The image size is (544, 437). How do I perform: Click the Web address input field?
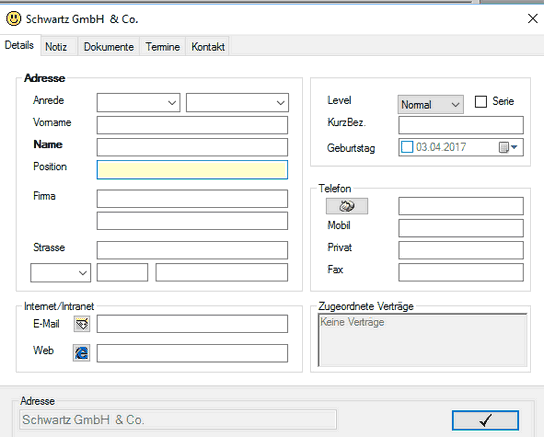192,353
